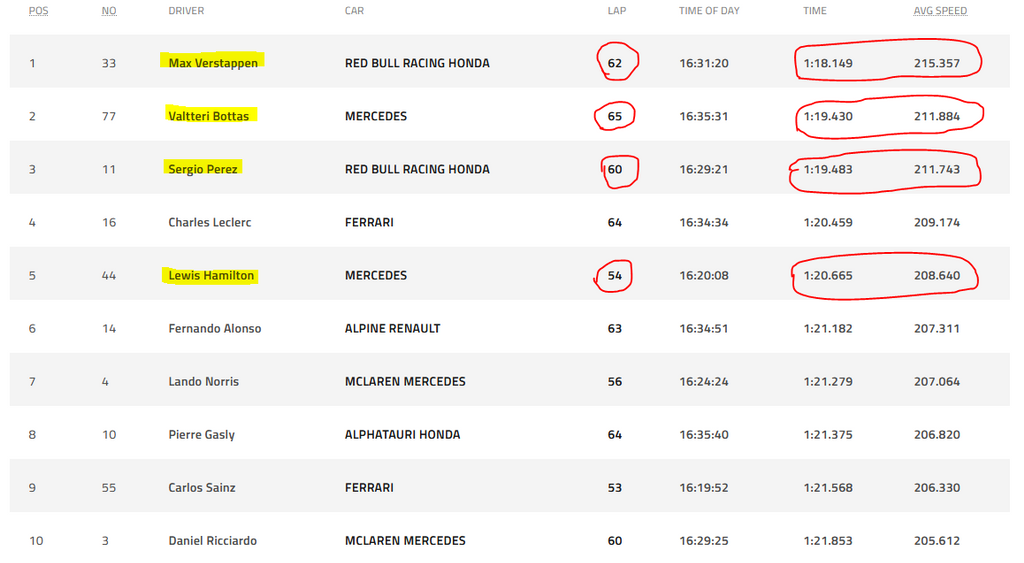The height and width of the screenshot is (563, 1024).
Task: Open Max Verstappen driver link
Action: (x=213, y=63)
